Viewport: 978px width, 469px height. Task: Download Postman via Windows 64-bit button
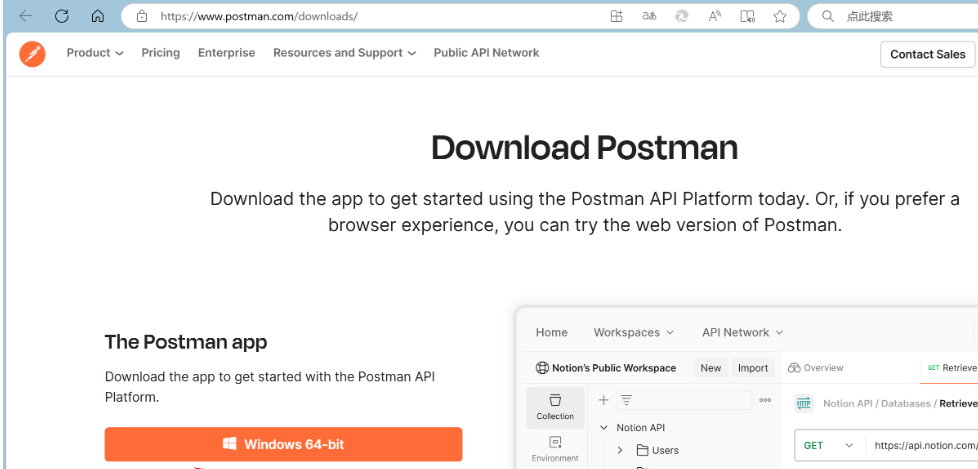pyautogui.click(x=283, y=444)
